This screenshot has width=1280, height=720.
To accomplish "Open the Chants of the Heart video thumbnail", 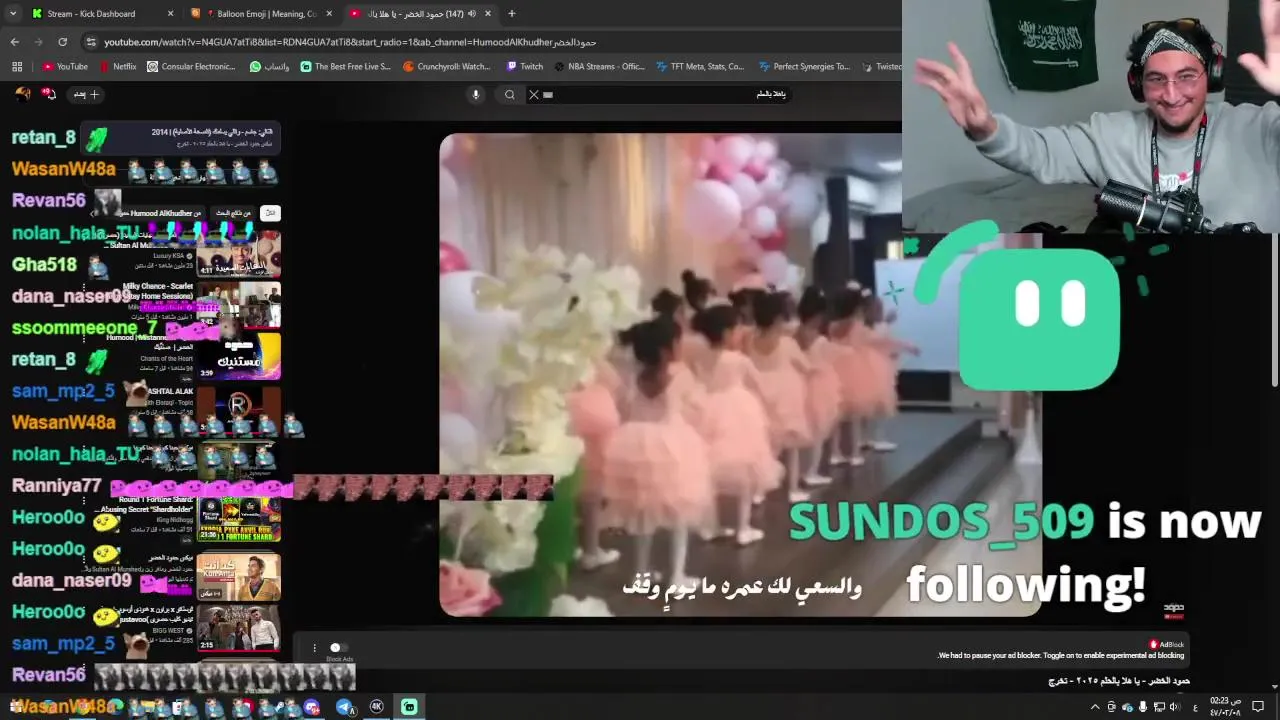I will (x=238, y=357).
